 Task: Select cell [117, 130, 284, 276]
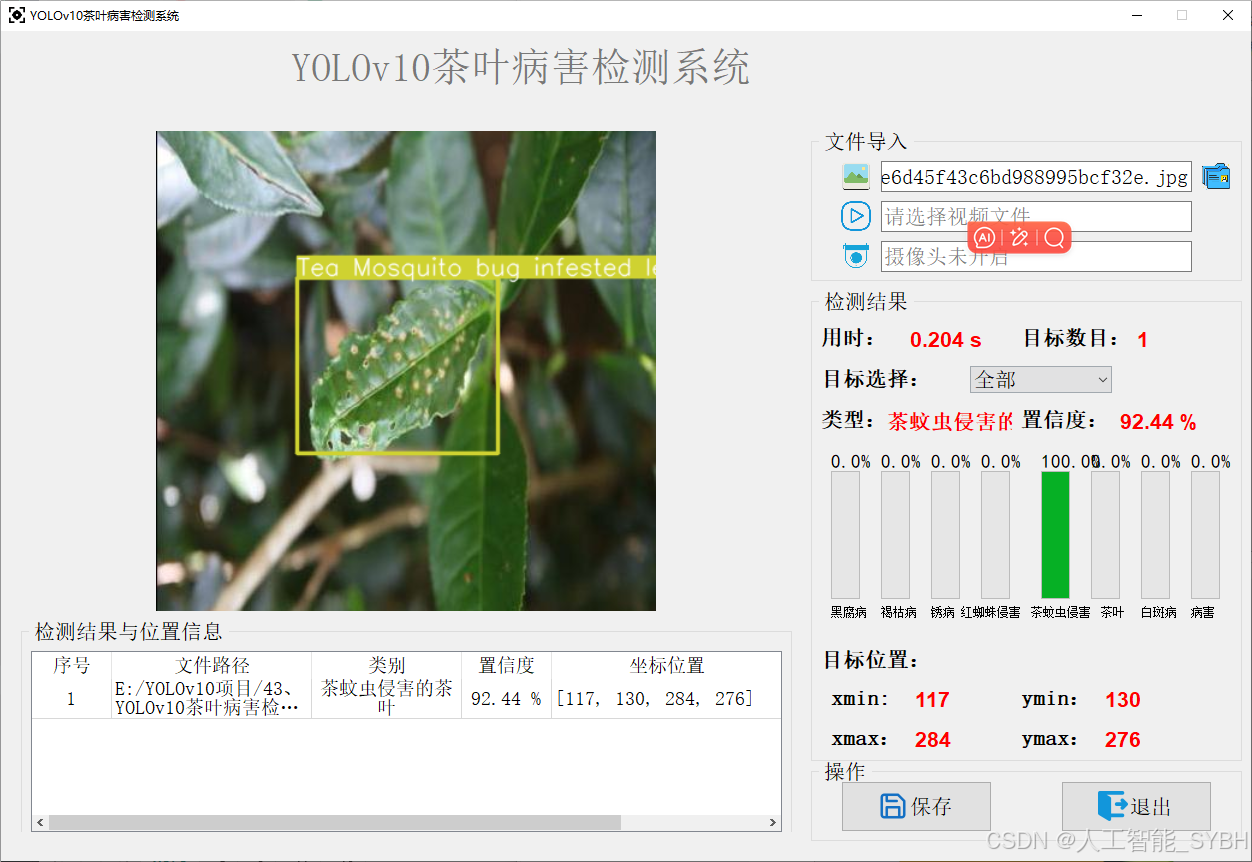tap(666, 698)
